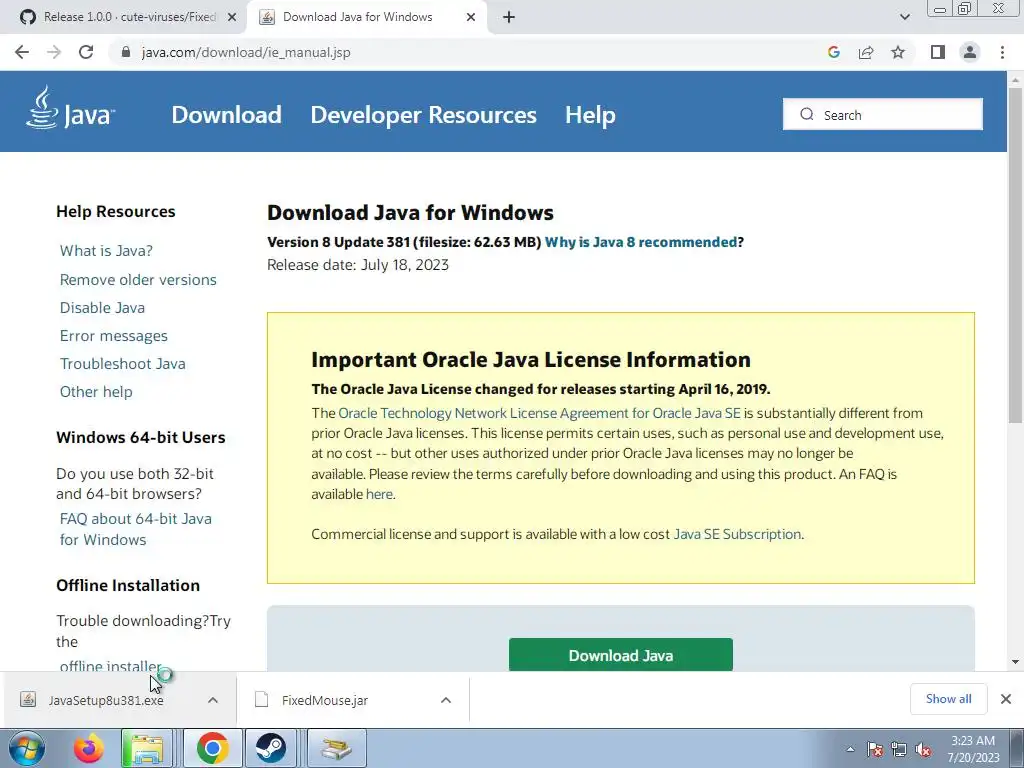Launch Firefox from the taskbar
This screenshot has width=1024, height=768.
[x=88, y=748]
